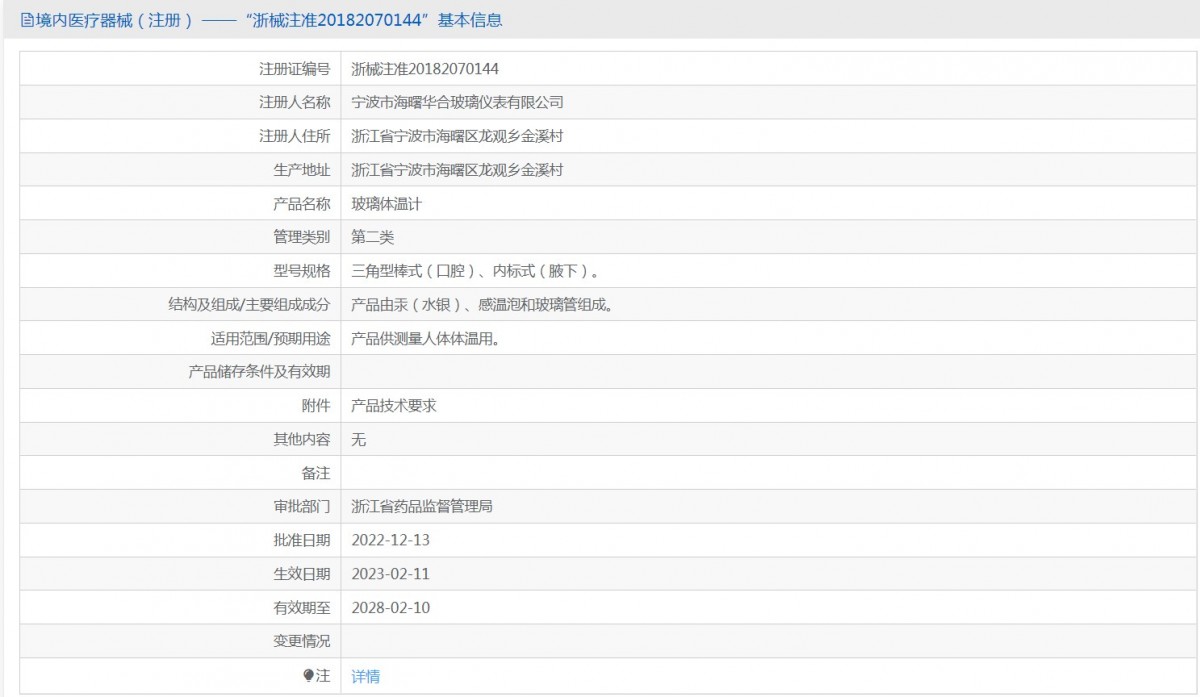The width and height of the screenshot is (1200, 697).
Task: Click management category 第二类
Action: [x=373, y=237]
